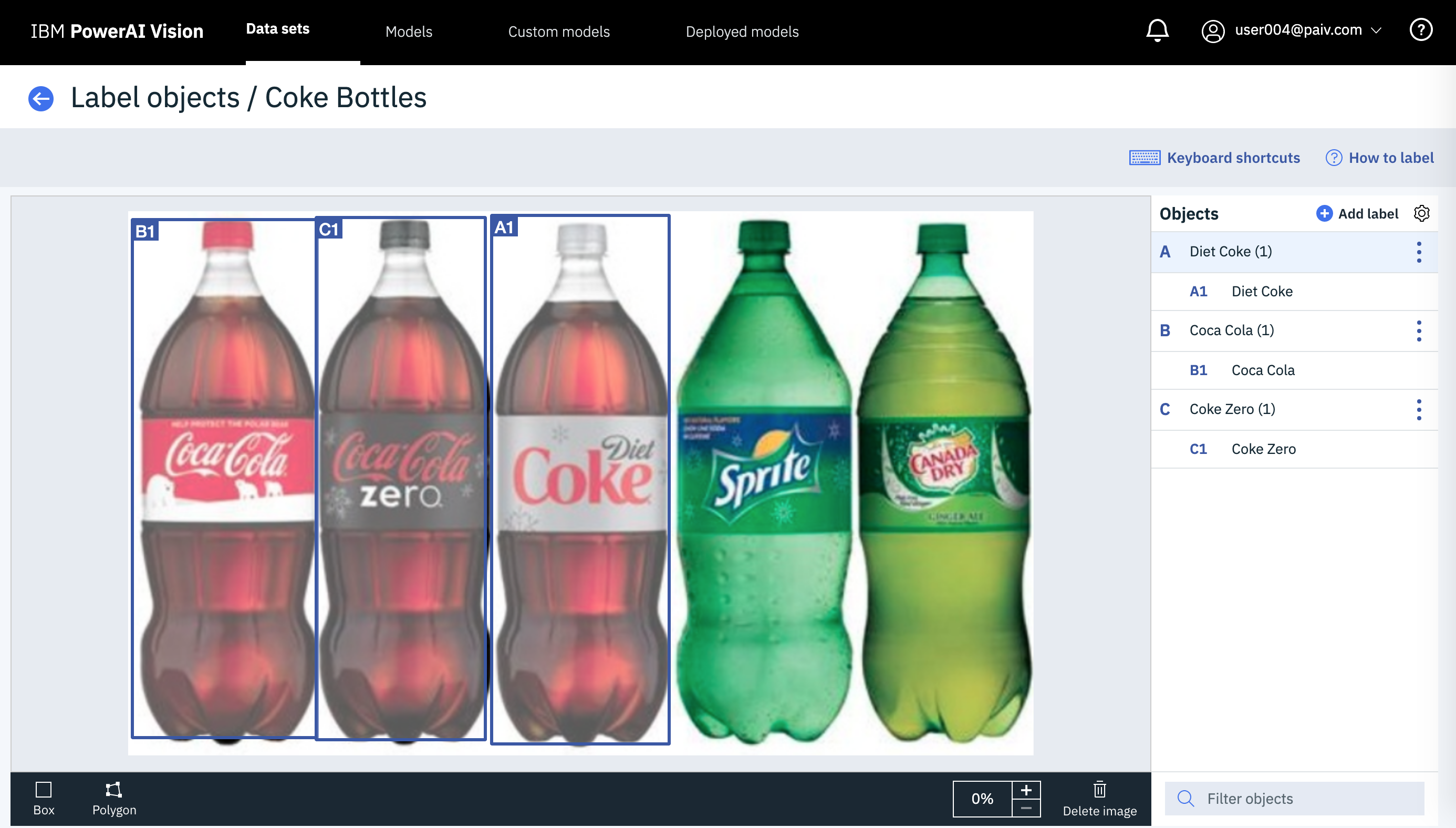Viewport: 1456px width, 828px height.
Task: Decrease zoom with the minus button
Action: [1026, 808]
